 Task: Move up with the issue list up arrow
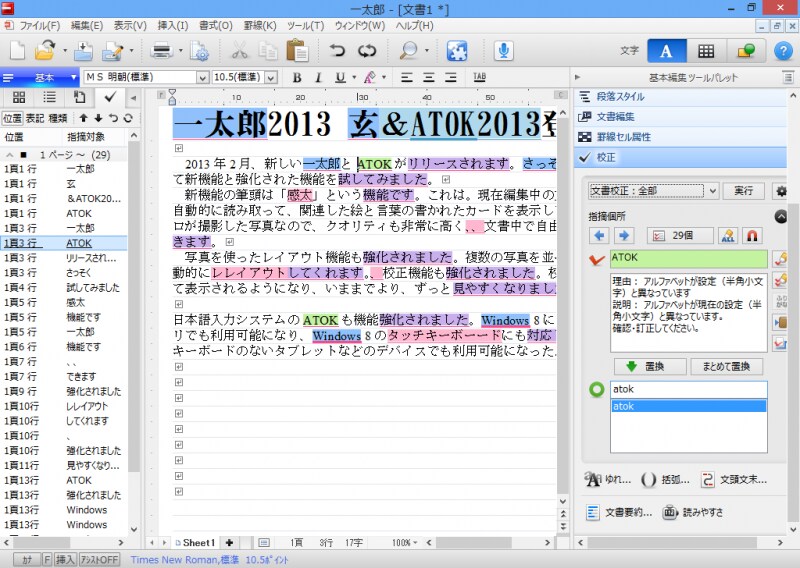[x=83, y=118]
